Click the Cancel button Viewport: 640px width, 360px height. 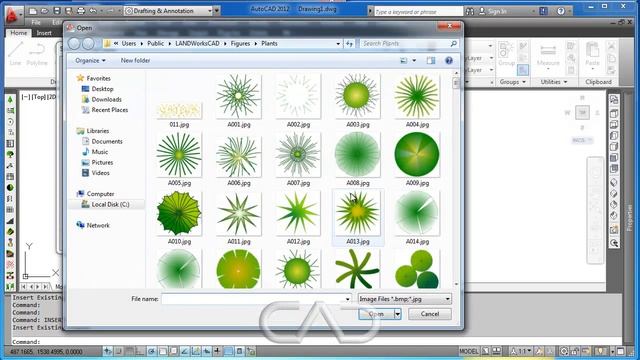pos(430,314)
